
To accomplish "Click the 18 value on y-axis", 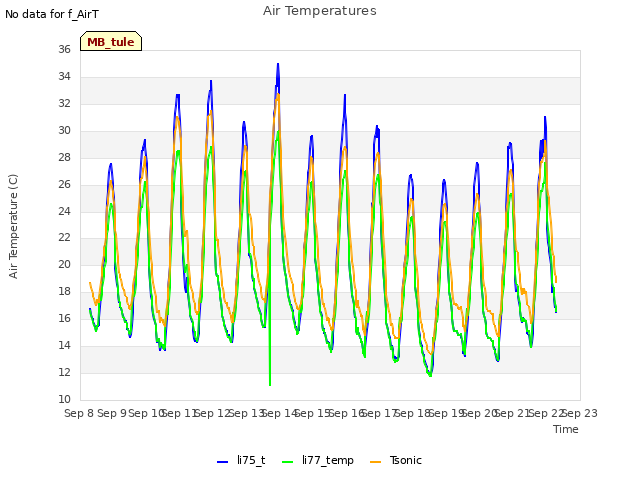I will [x=64, y=291].
